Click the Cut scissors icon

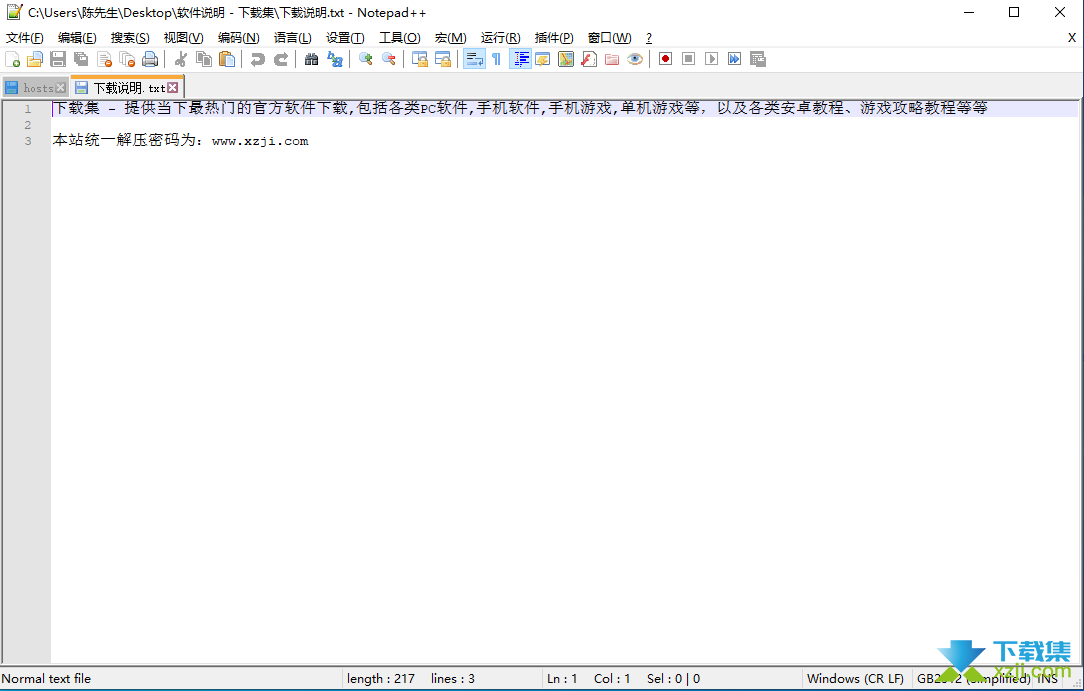(181, 59)
